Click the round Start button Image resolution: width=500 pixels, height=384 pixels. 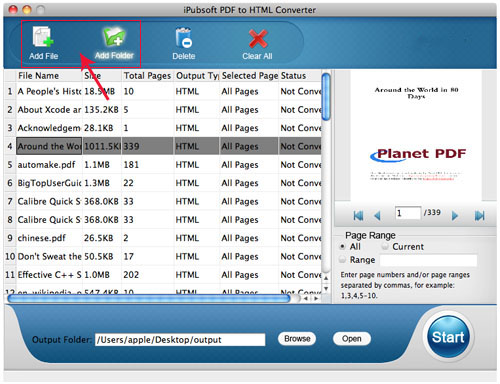pos(448,337)
